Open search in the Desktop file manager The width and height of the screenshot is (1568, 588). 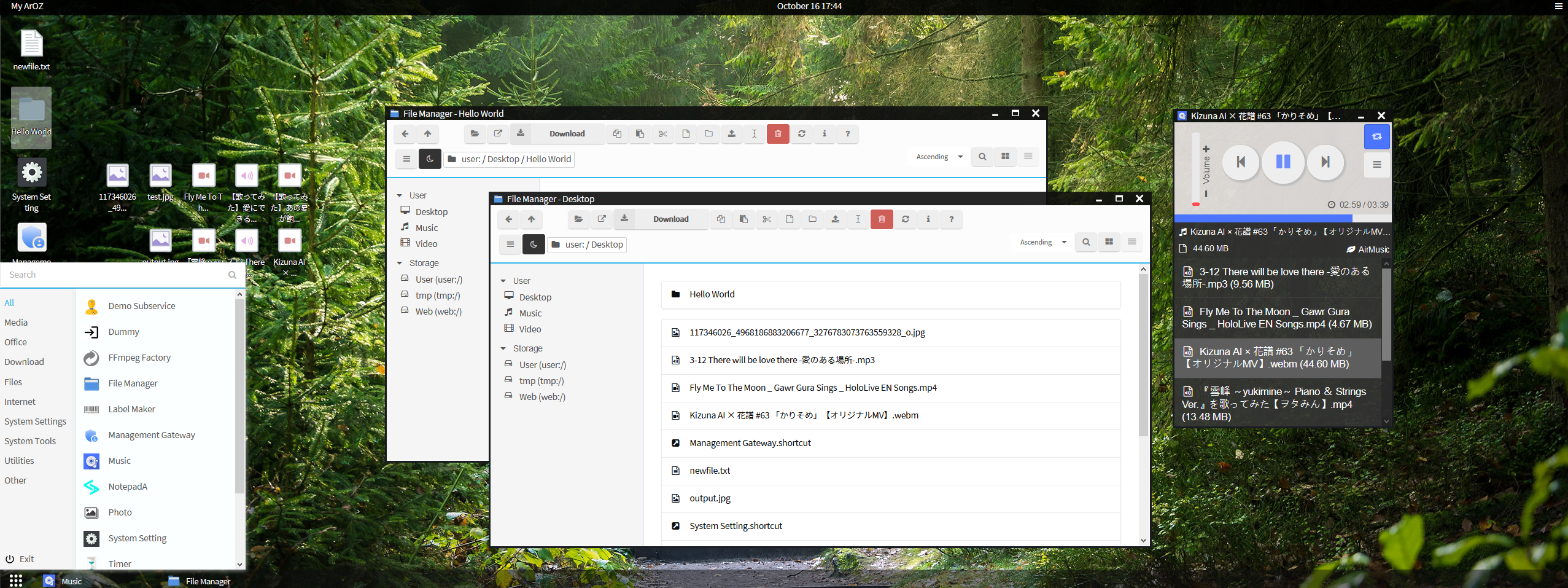(1085, 243)
